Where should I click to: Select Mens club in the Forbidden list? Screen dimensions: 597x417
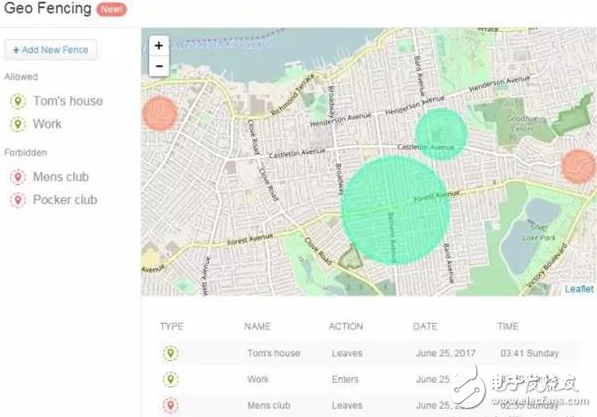coord(61,177)
